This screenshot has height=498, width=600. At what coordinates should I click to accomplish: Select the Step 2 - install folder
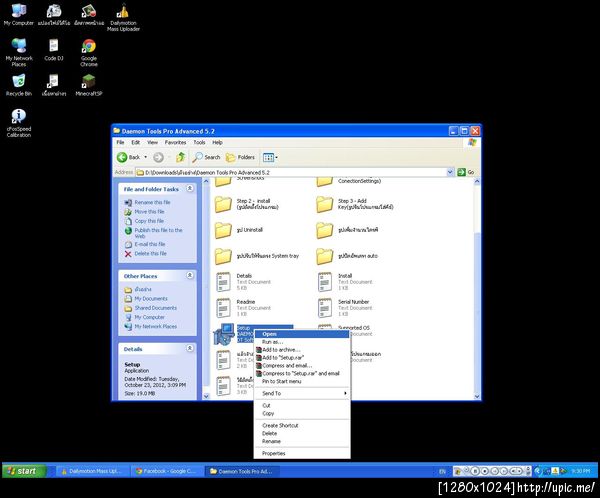(247, 204)
